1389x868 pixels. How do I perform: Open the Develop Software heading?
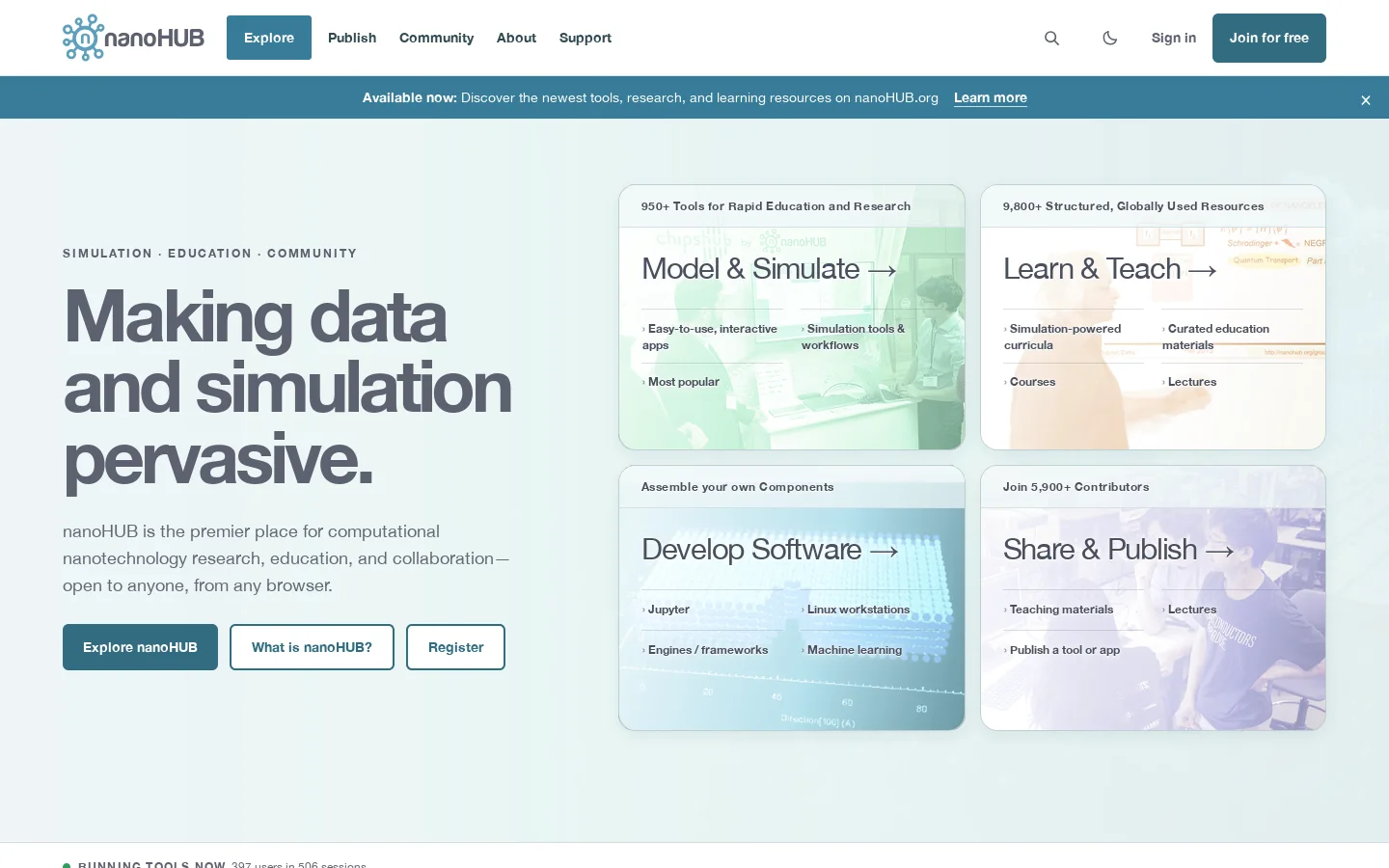pos(770,550)
